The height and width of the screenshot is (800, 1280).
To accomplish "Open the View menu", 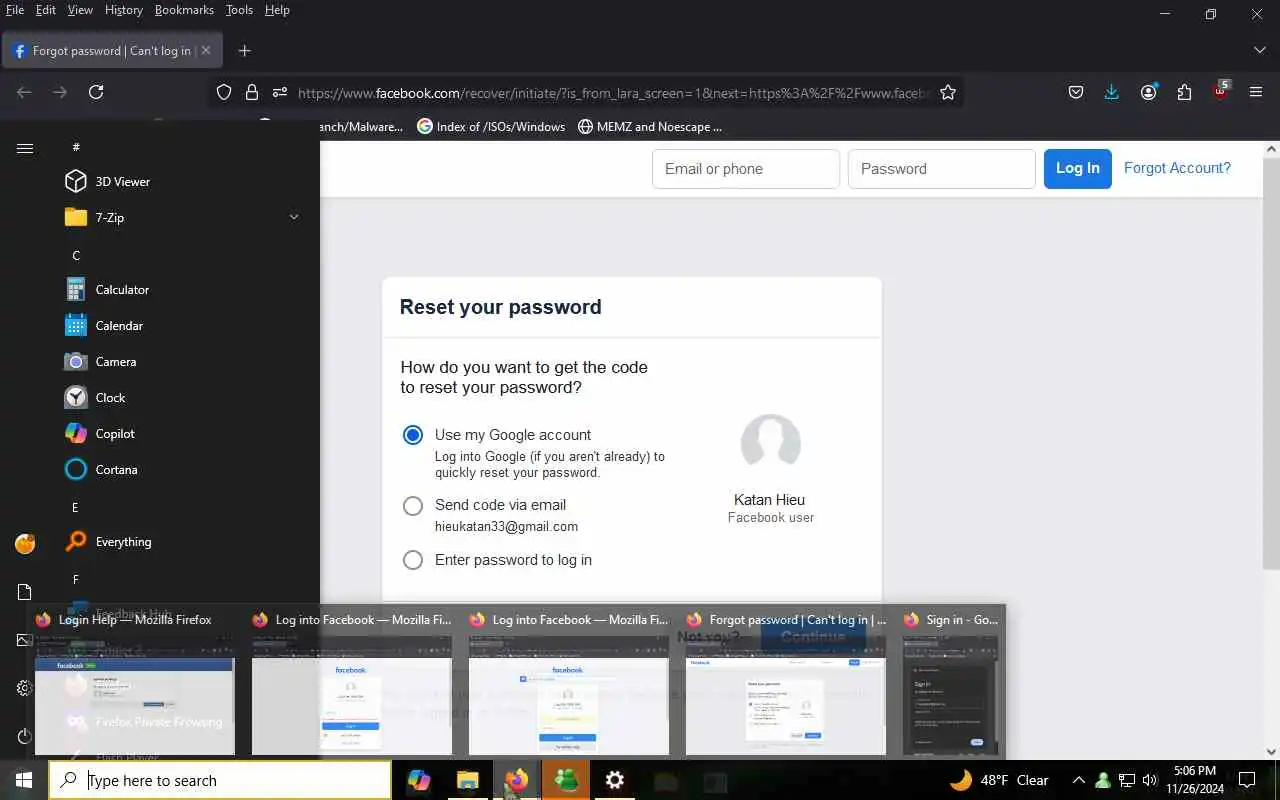I will pos(80,10).
